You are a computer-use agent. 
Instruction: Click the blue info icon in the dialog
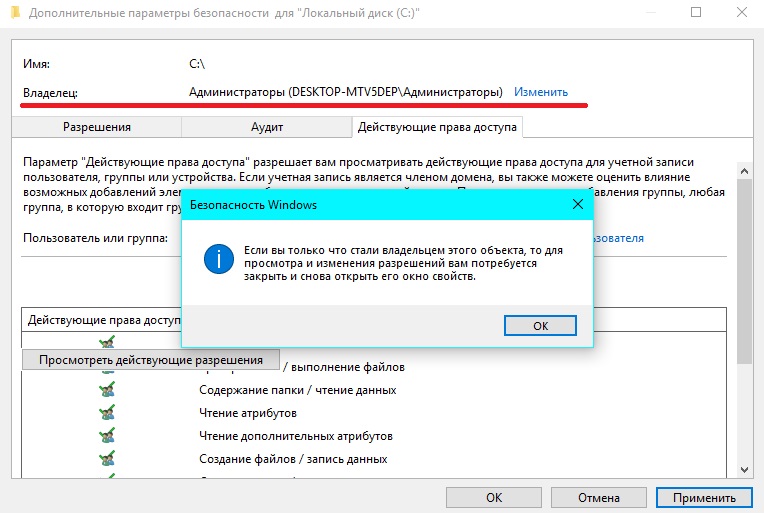[217, 261]
